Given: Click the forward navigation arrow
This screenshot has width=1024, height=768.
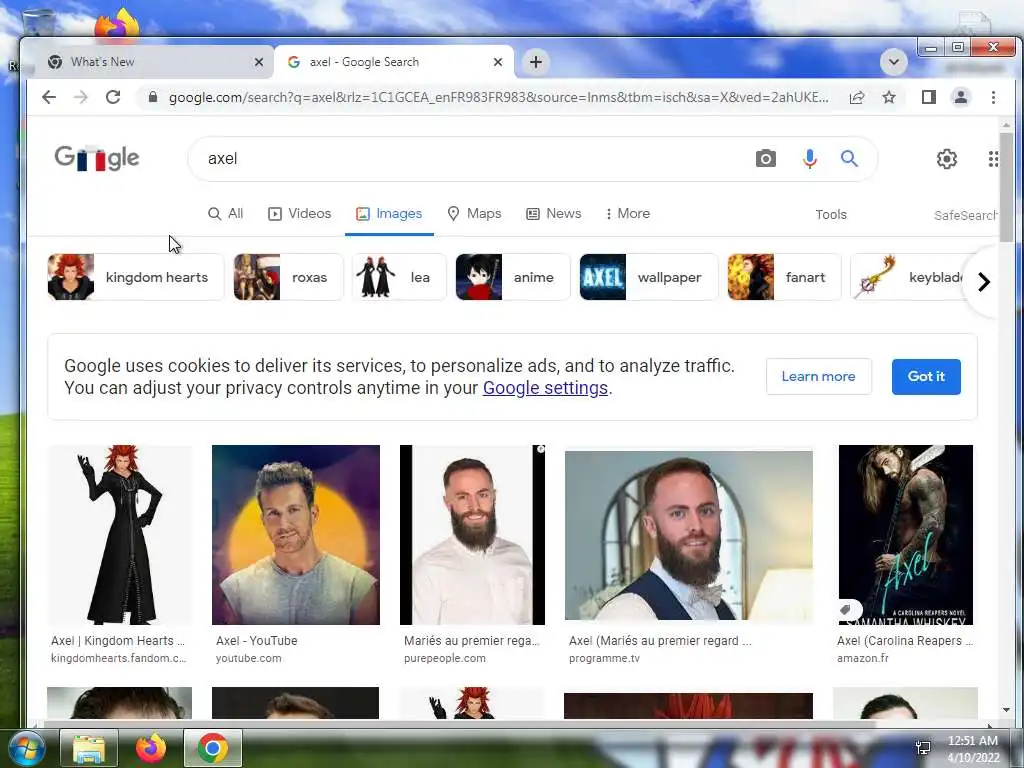Looking at the screenshot, I should pos(81,97).
